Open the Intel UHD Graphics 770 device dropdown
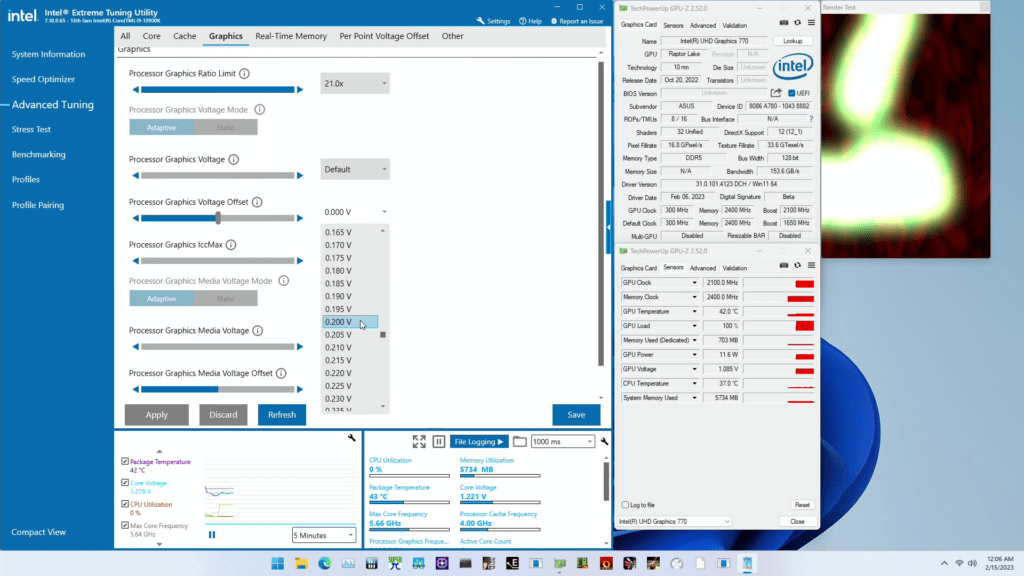This screenshot has width=1024, height=576. (x=674, y=522)
